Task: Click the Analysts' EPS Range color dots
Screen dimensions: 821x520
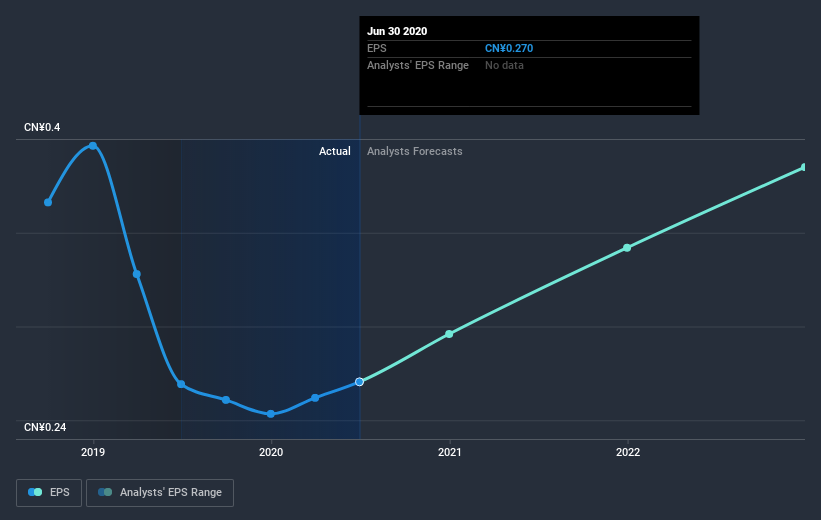Action: pyautogui.click(x=105, y=492)
